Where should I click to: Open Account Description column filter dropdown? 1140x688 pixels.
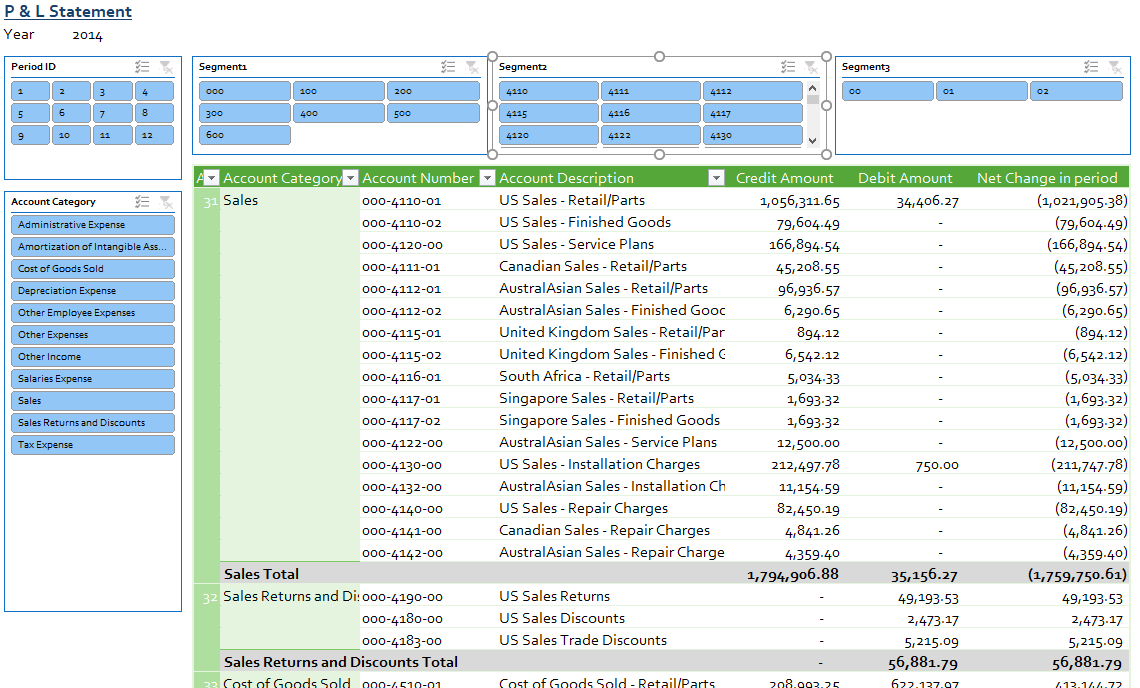click(x=716, y=177)
